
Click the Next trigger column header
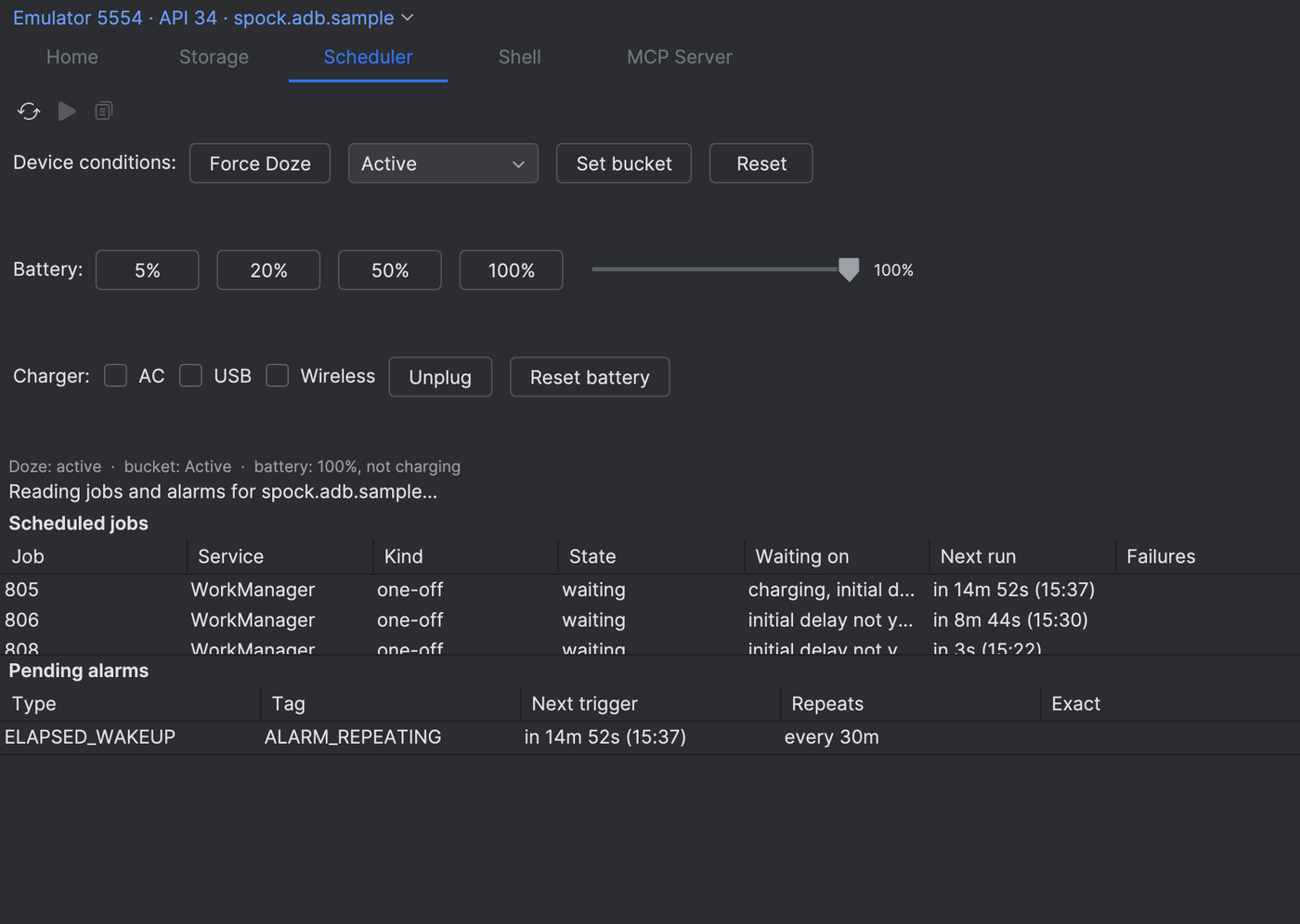650,704
